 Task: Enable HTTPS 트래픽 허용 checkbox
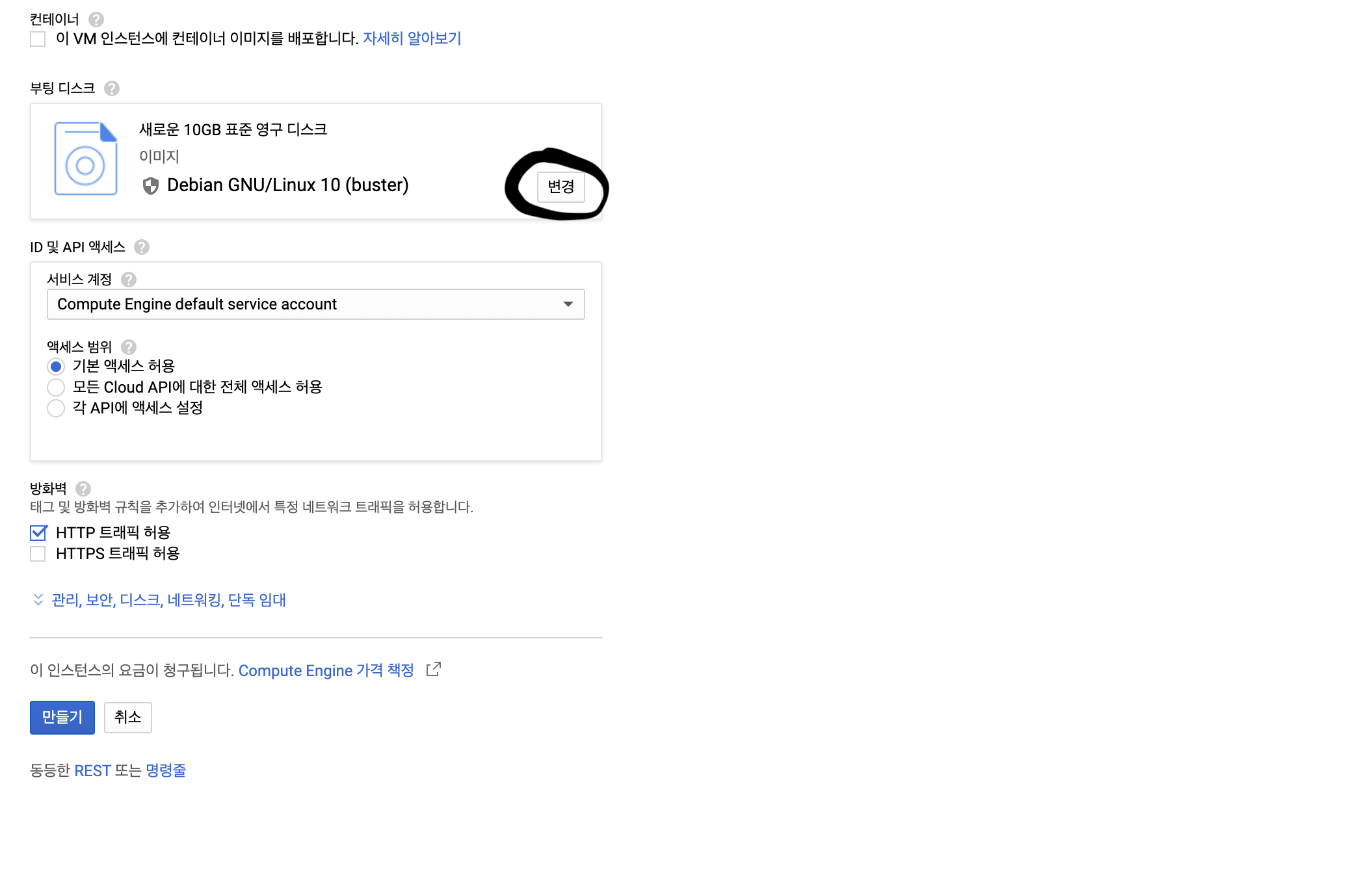38,554
